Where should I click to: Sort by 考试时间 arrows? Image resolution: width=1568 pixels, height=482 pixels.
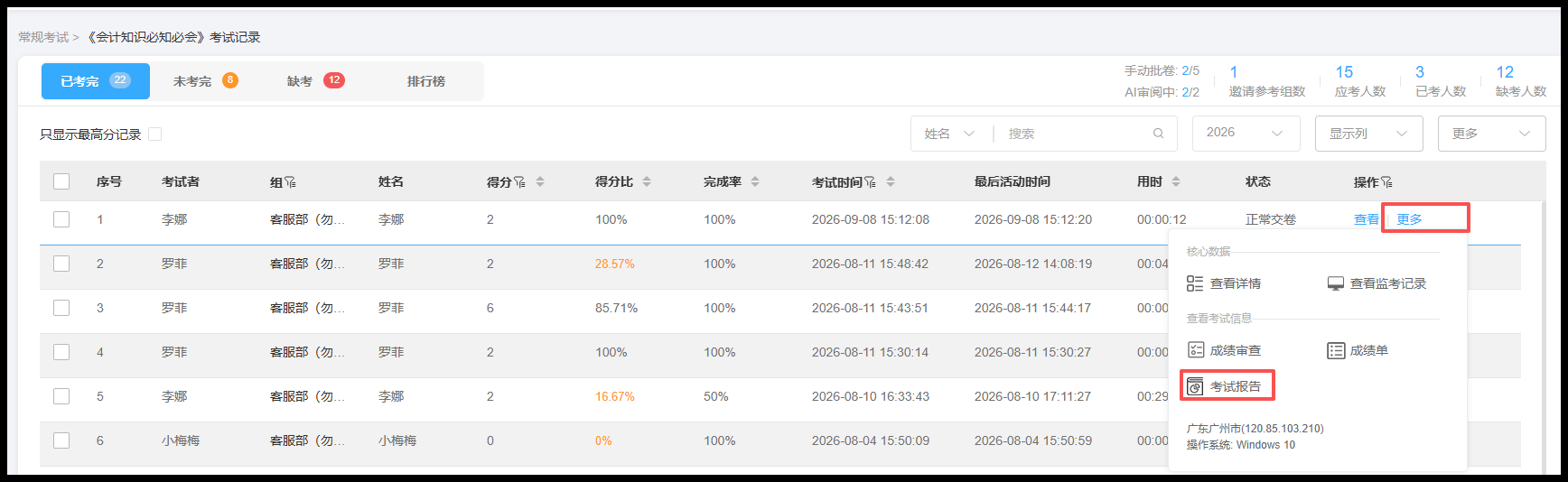coord(891,181)
